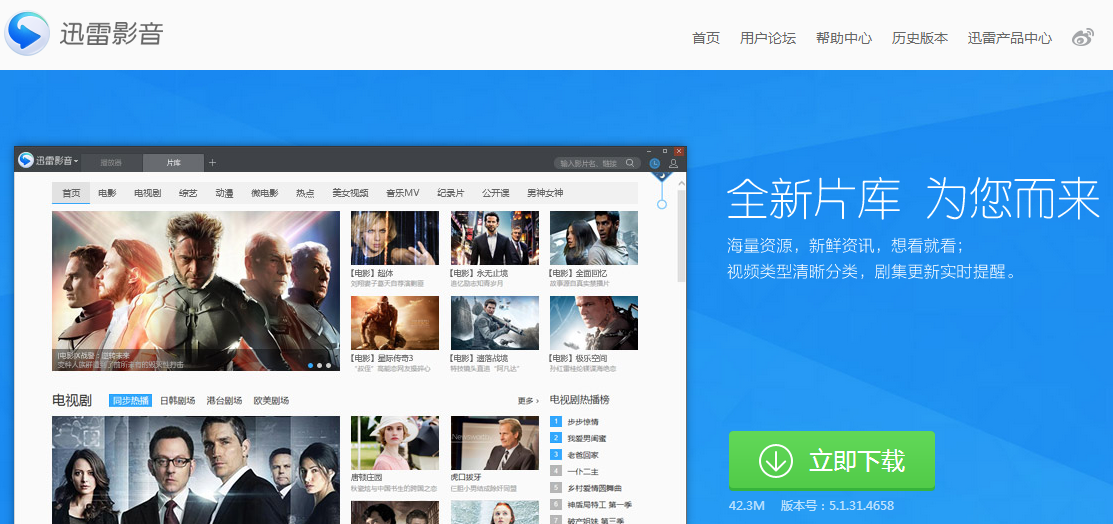Open the 极乐空间 movie thumbnail
The height and width of the screenshot is (524, 1113).
[594, 323]
